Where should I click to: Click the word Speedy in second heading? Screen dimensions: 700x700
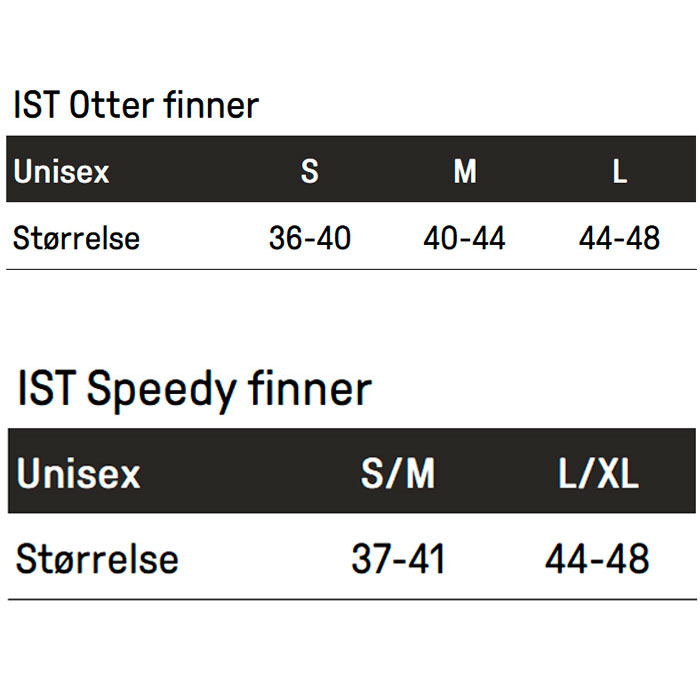[x=165, y=389]
